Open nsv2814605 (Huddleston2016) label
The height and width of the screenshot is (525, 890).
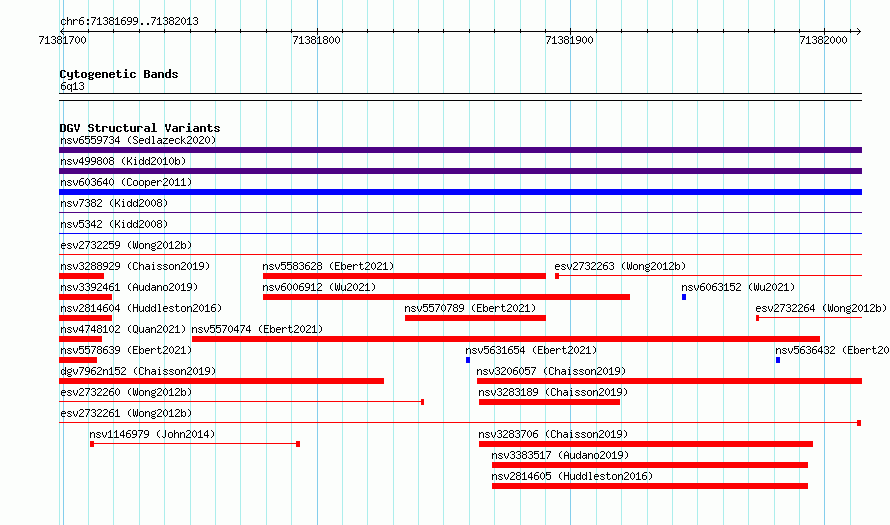pos(572,476)
